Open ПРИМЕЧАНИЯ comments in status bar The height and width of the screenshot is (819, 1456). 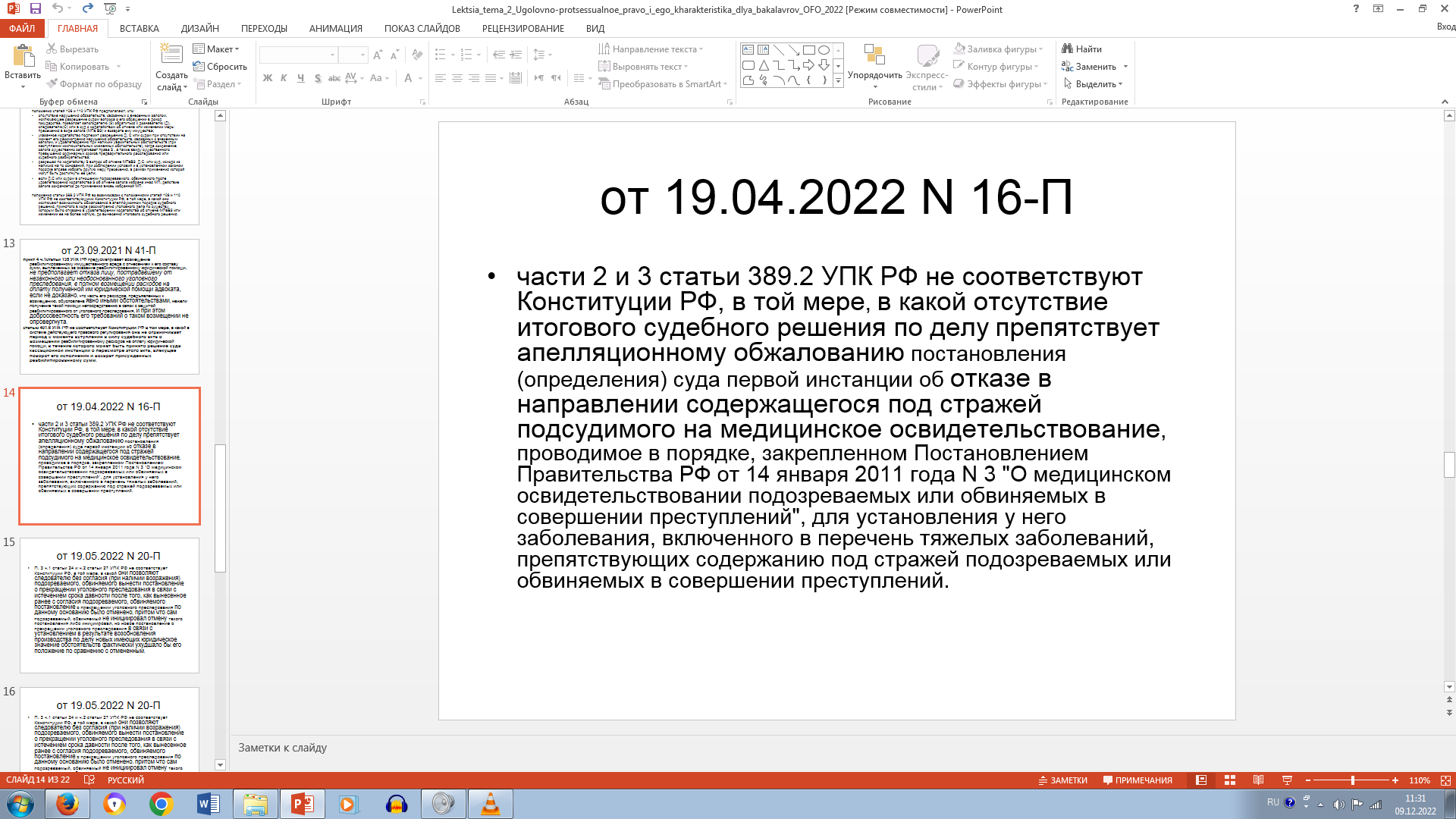(x=1137, y=780)
